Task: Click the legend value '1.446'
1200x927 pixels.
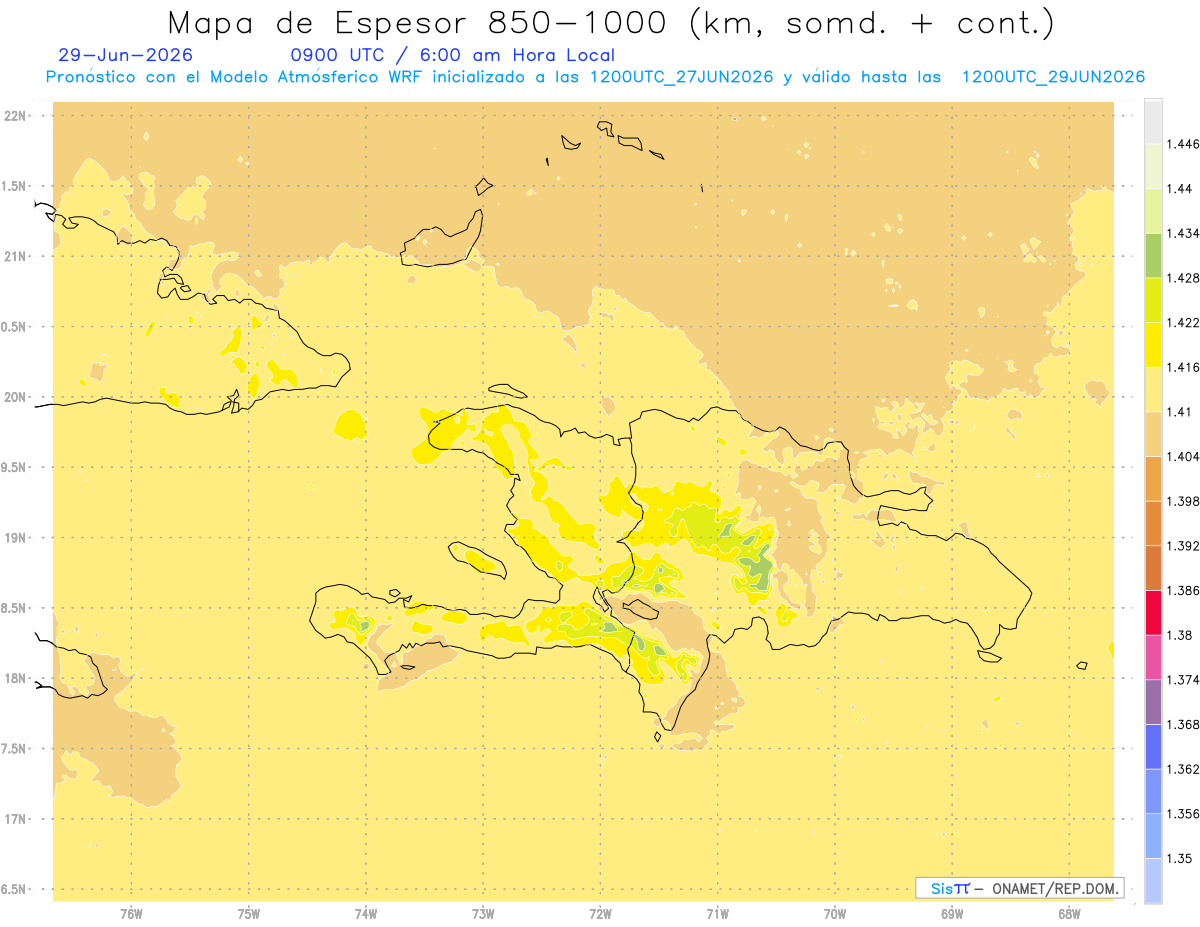Action: click(1183, 144)
